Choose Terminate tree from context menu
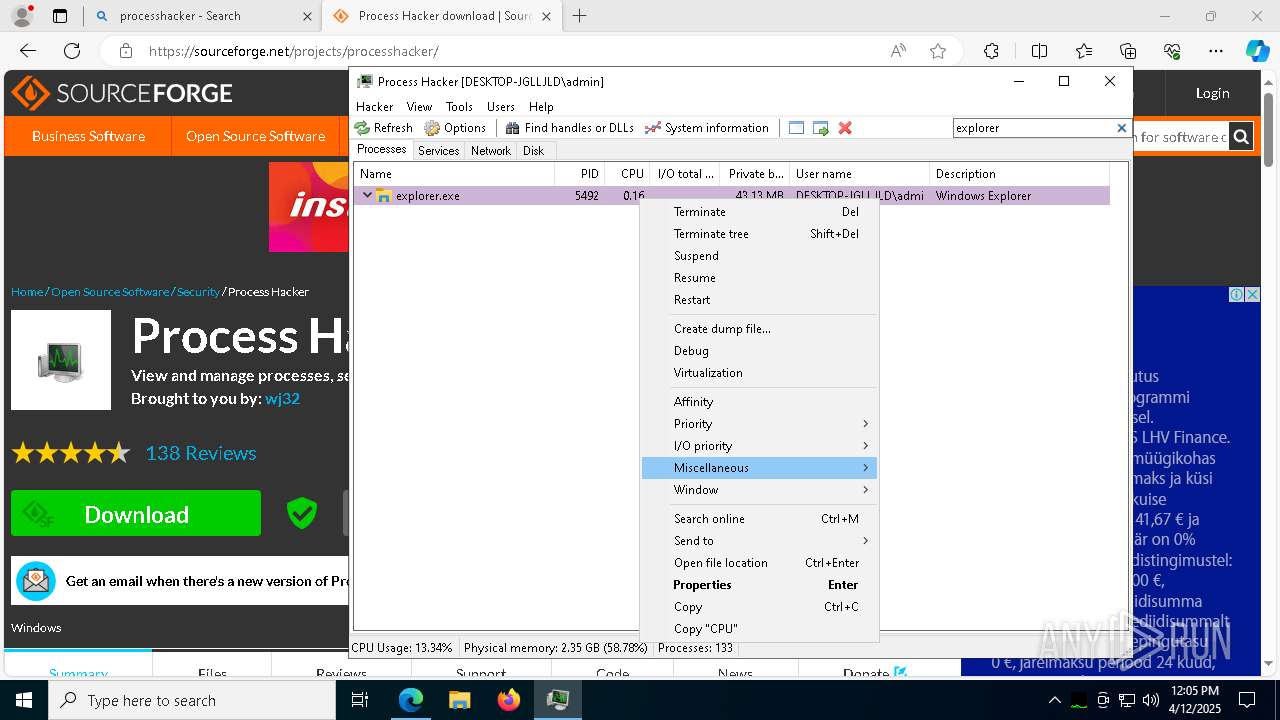This screenshot has height=720, width=1280. point(759,234)
